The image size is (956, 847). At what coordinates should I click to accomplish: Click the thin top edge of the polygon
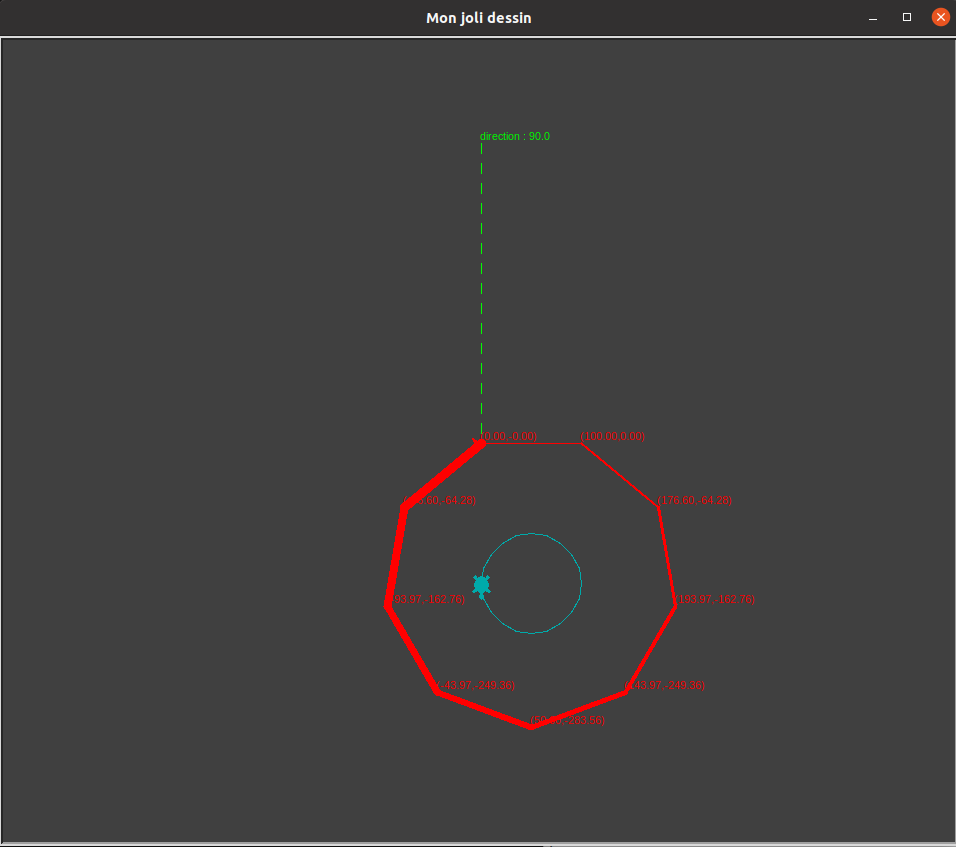coord(530,443)
